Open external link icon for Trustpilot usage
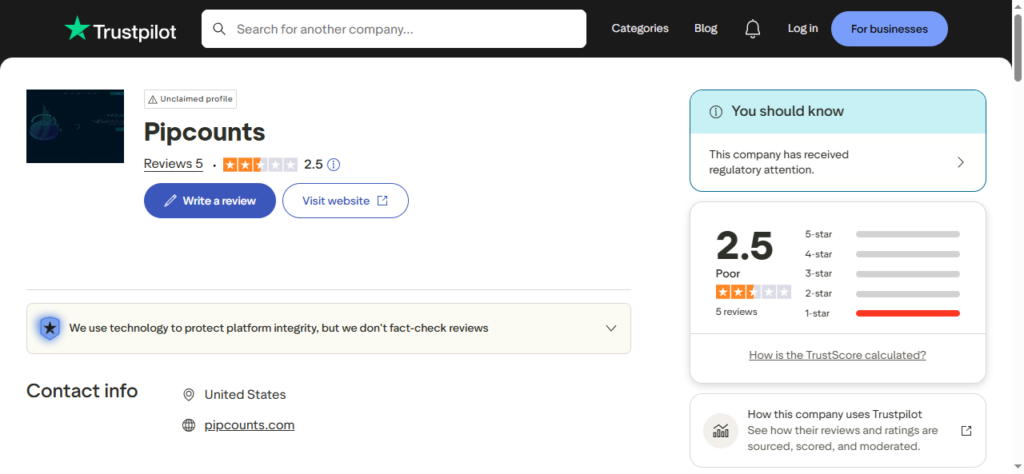 966,430
